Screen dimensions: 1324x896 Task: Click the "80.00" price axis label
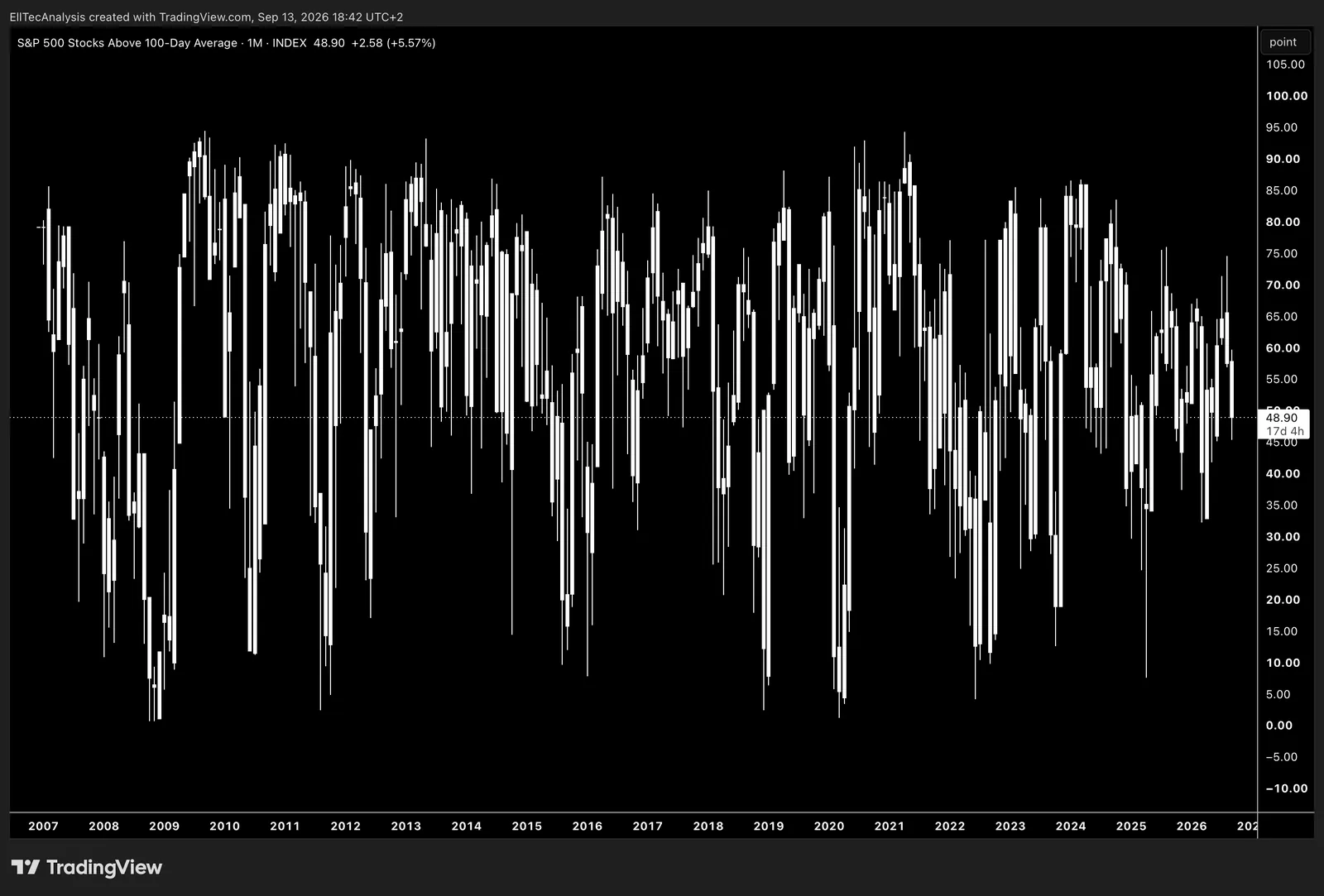click(1283, 222)
